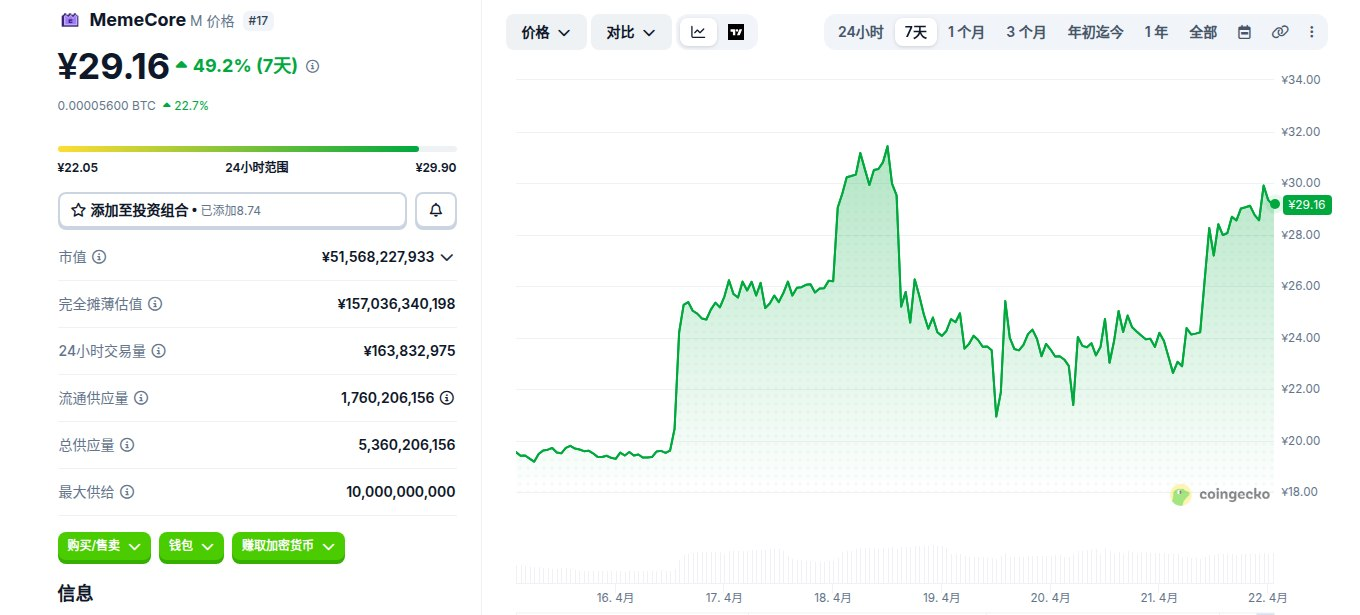Viewport: 1360px width, 615px height.
Task: Select the 年初迄今 time range tab
Action: 1096,32
